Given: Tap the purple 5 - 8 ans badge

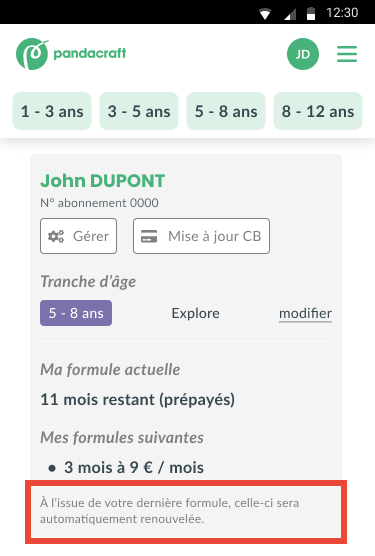Looking at the screenshot, I should [x=76, y=313].
